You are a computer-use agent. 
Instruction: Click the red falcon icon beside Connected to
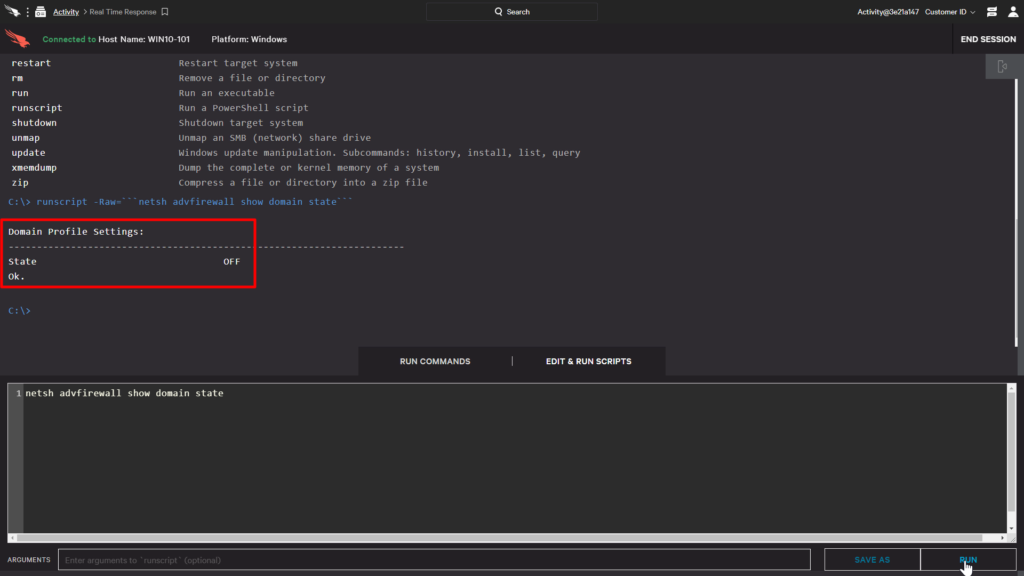point(18,39)
